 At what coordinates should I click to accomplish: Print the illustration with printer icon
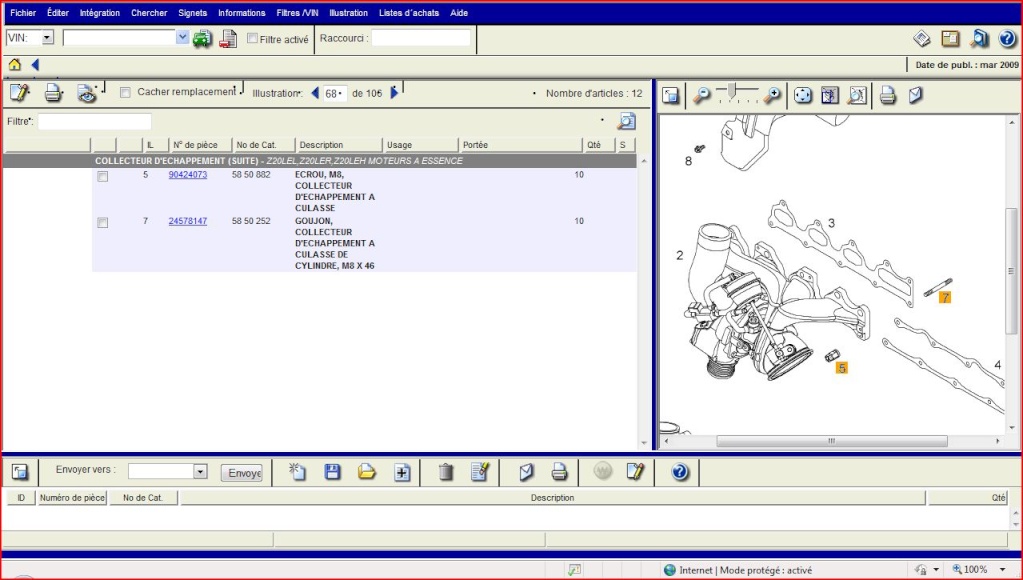887,95
